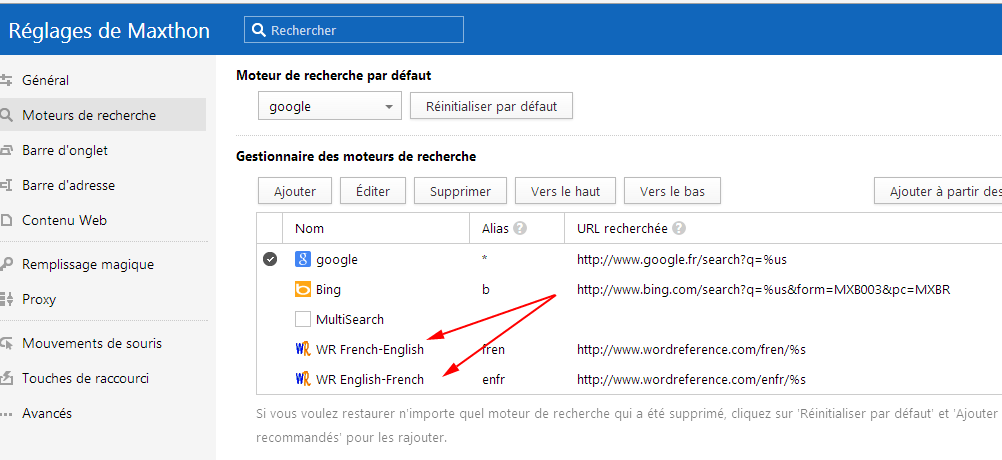Switch to Contenu Web section

coord(65,221)
